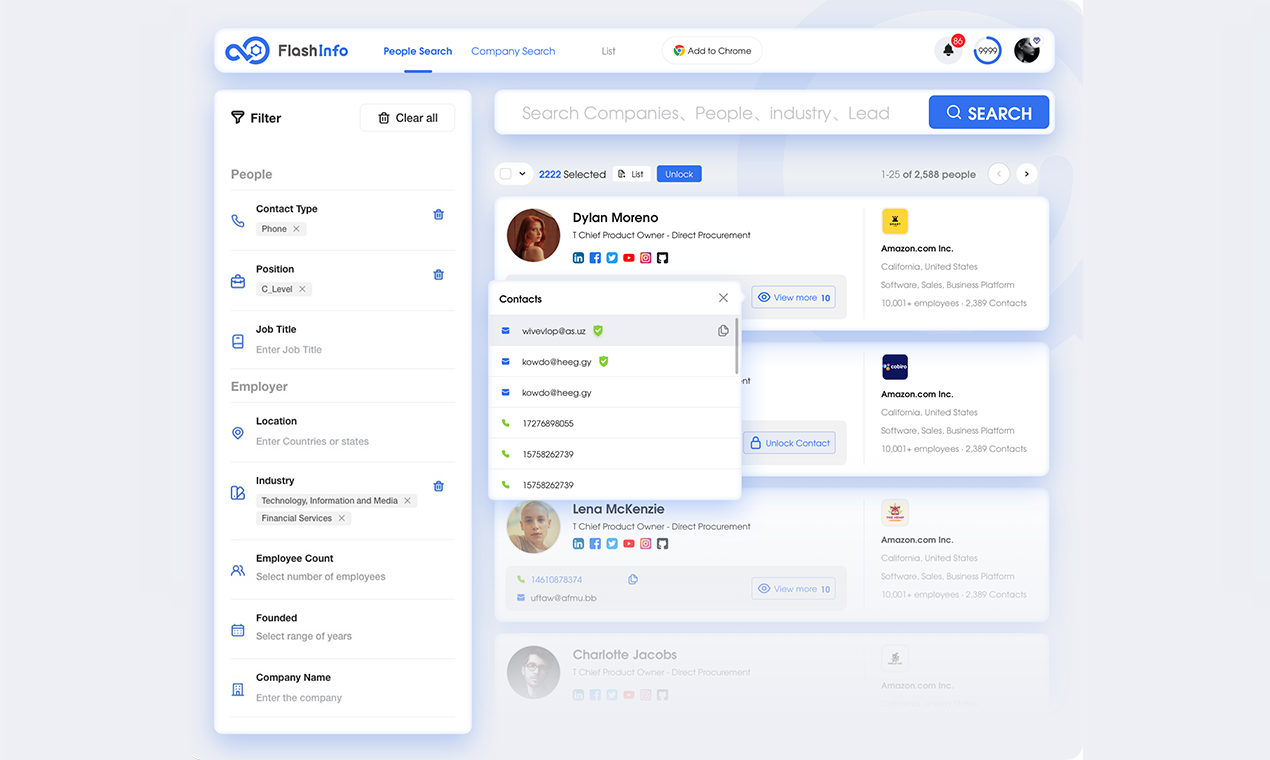Screen dimensions: 1270x760
Task: Click the Unlock Contact button
Action: tap(789, 443)
